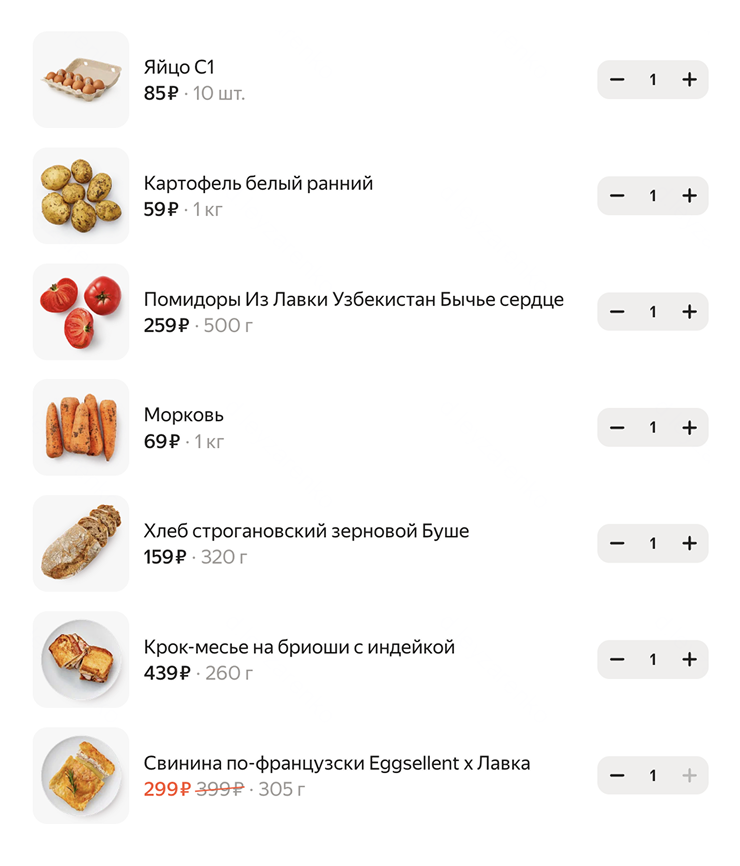This screenshot has height=866, width=740.
Task: Add one more Картофель белый ранний
Action: tap(689, 196)
